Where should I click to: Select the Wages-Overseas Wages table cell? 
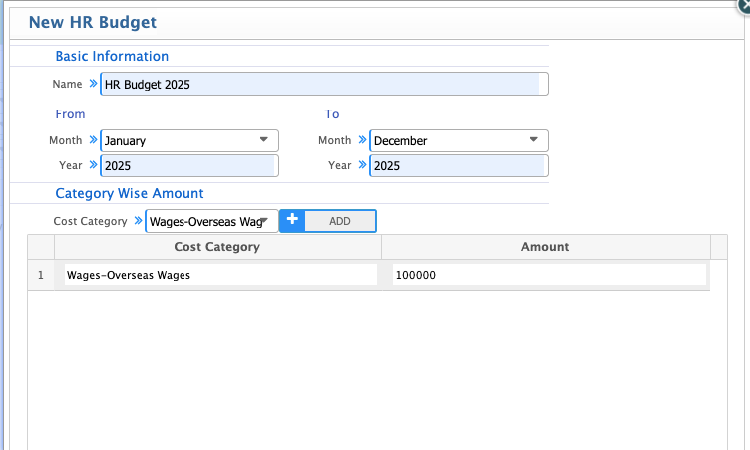tap(221, 275)
